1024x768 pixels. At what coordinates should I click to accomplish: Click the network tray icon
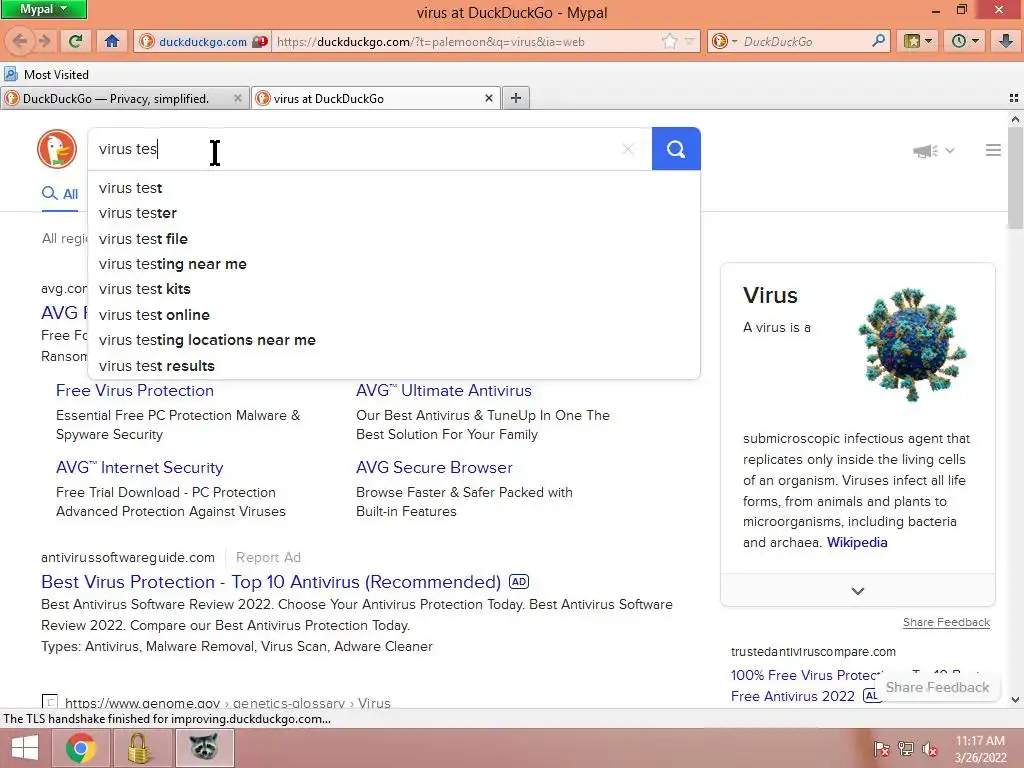pos(905,749)
